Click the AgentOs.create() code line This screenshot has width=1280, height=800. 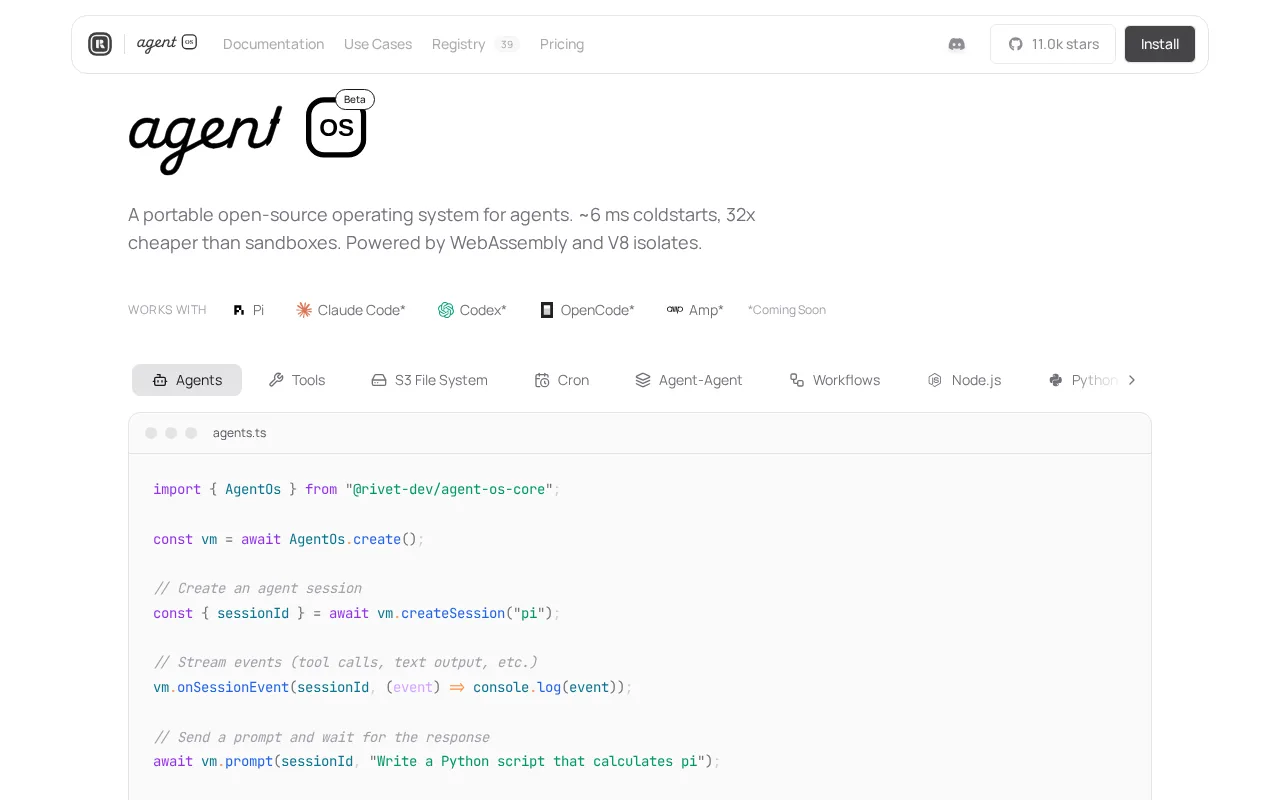289,539
